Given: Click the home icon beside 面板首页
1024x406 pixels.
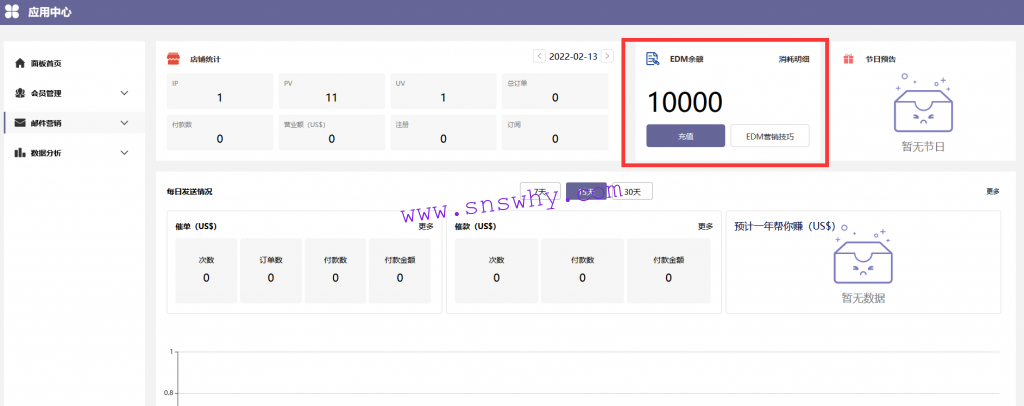Looking at the screenshot, I should tap(20, 63).
